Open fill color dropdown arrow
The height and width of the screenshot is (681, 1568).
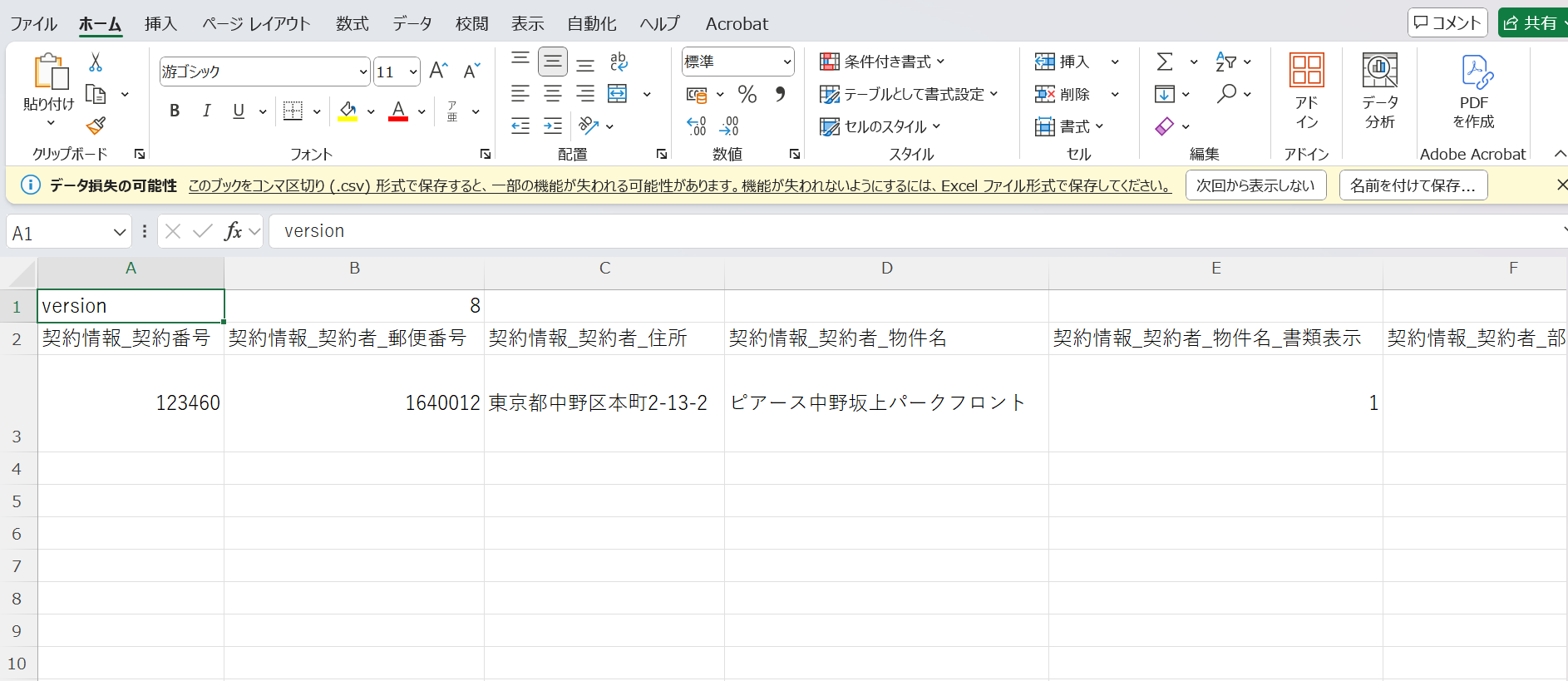tap(371, 111)
